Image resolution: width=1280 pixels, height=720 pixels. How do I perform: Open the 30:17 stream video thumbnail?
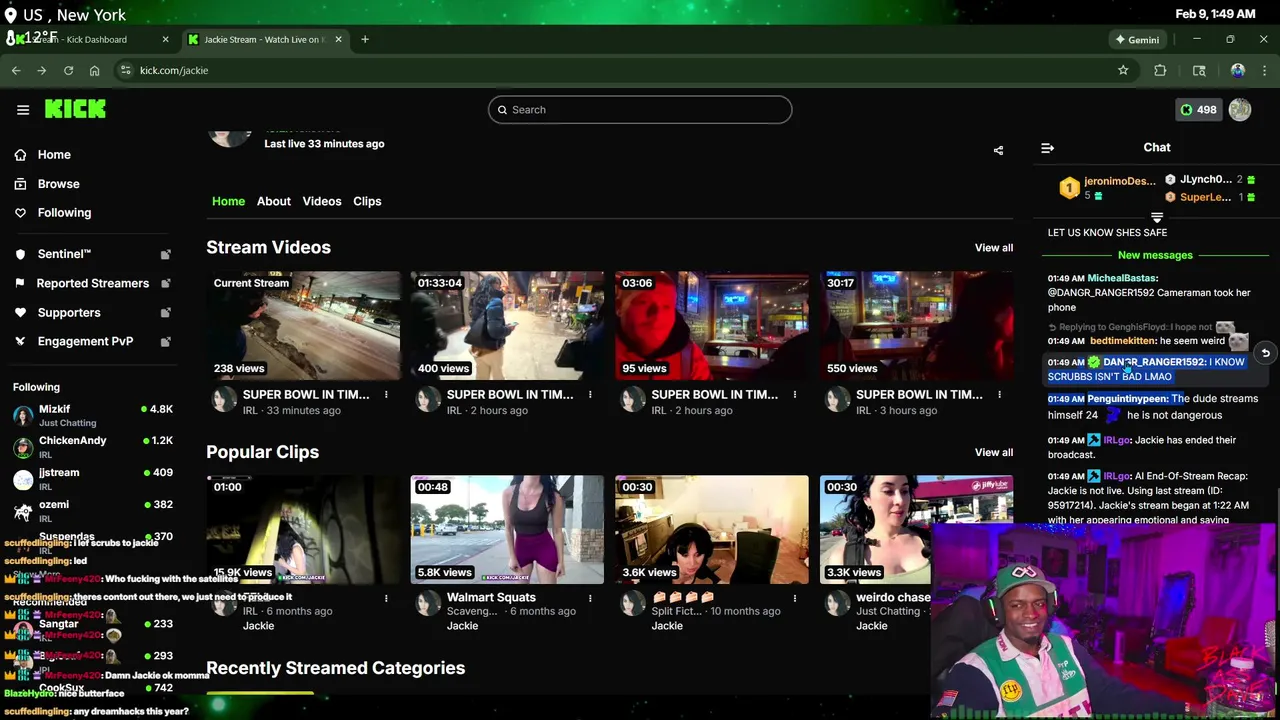coord(917,325)
